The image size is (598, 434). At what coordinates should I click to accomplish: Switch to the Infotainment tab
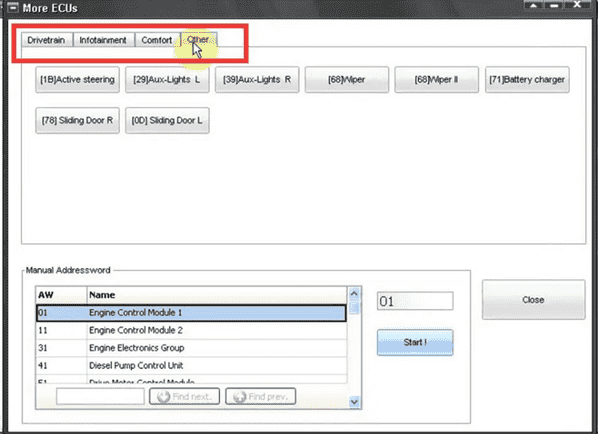pyautogui.click(x=103, y=40)
